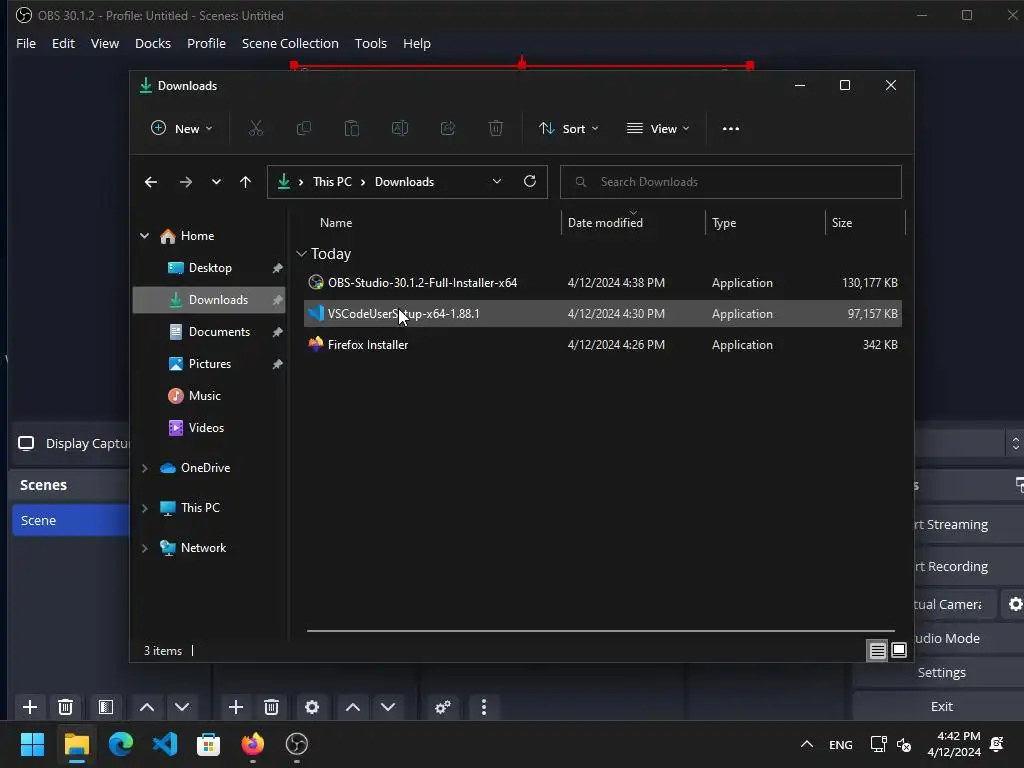Sort by the Date modified column header

pyautogui.click(x=633, y=223)
